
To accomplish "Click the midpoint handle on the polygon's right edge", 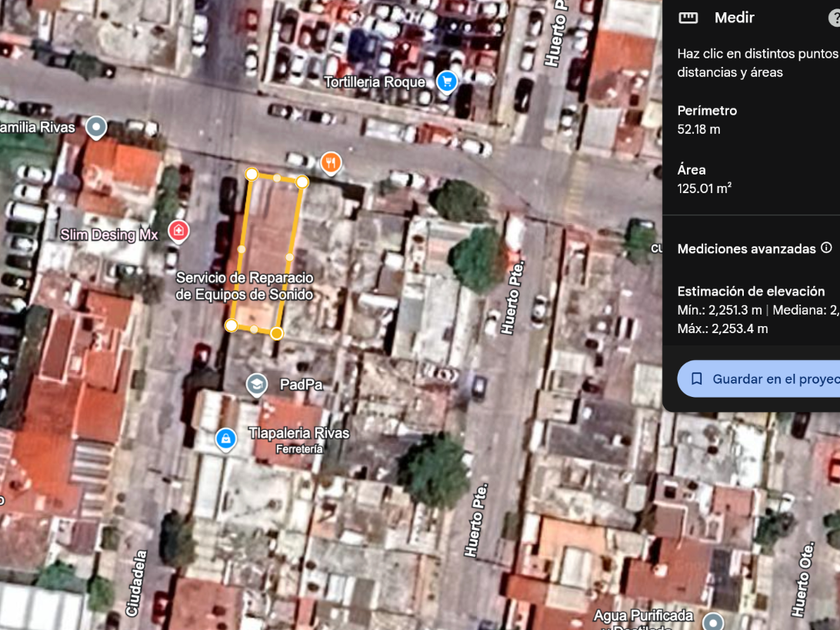I will (x=289, y=257).
